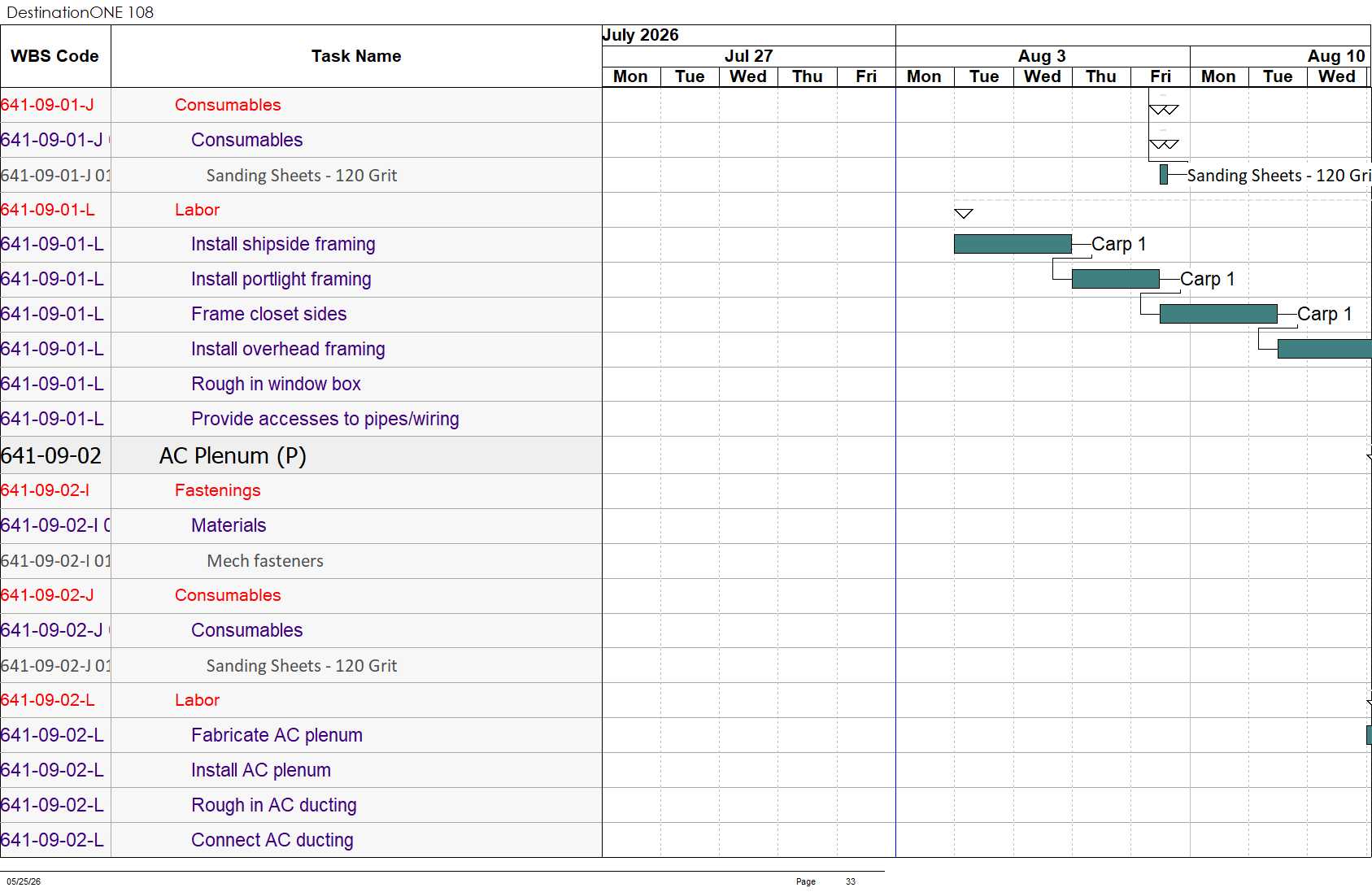Select the red Fastenings group row

[x=301, y=491]
